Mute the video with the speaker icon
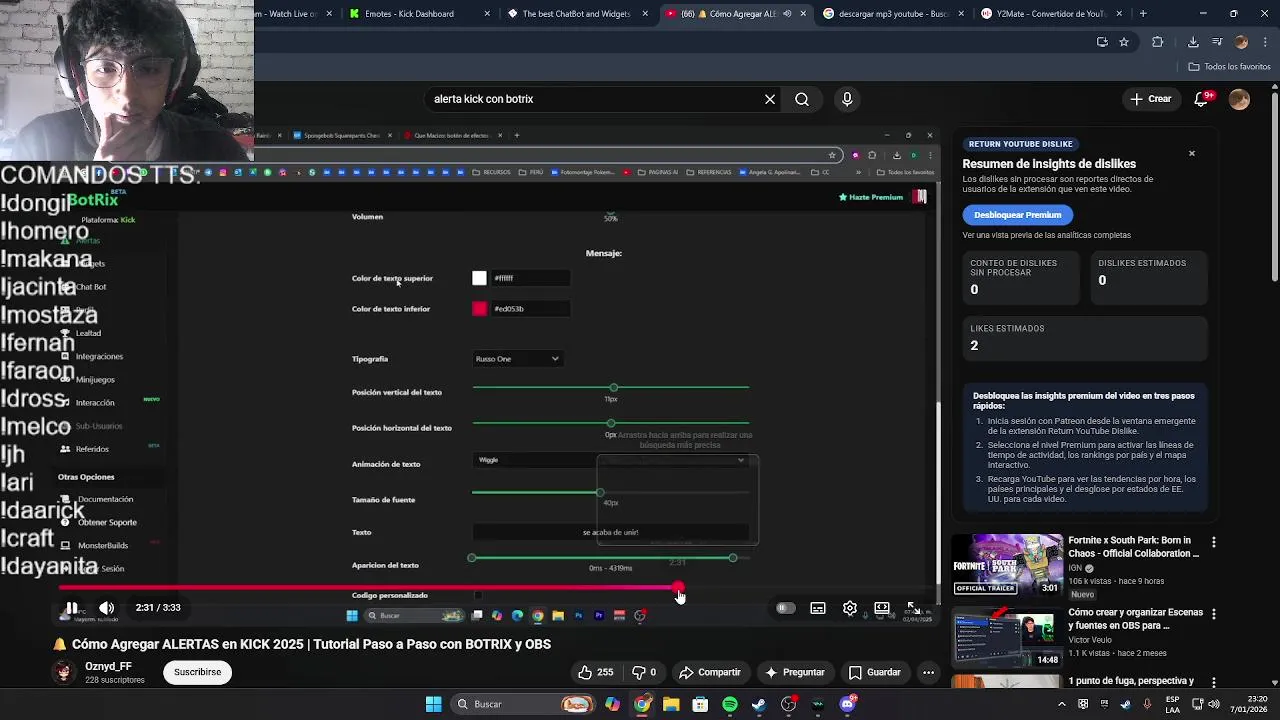This screenshot has width=1280, height=720. (107, 608)
